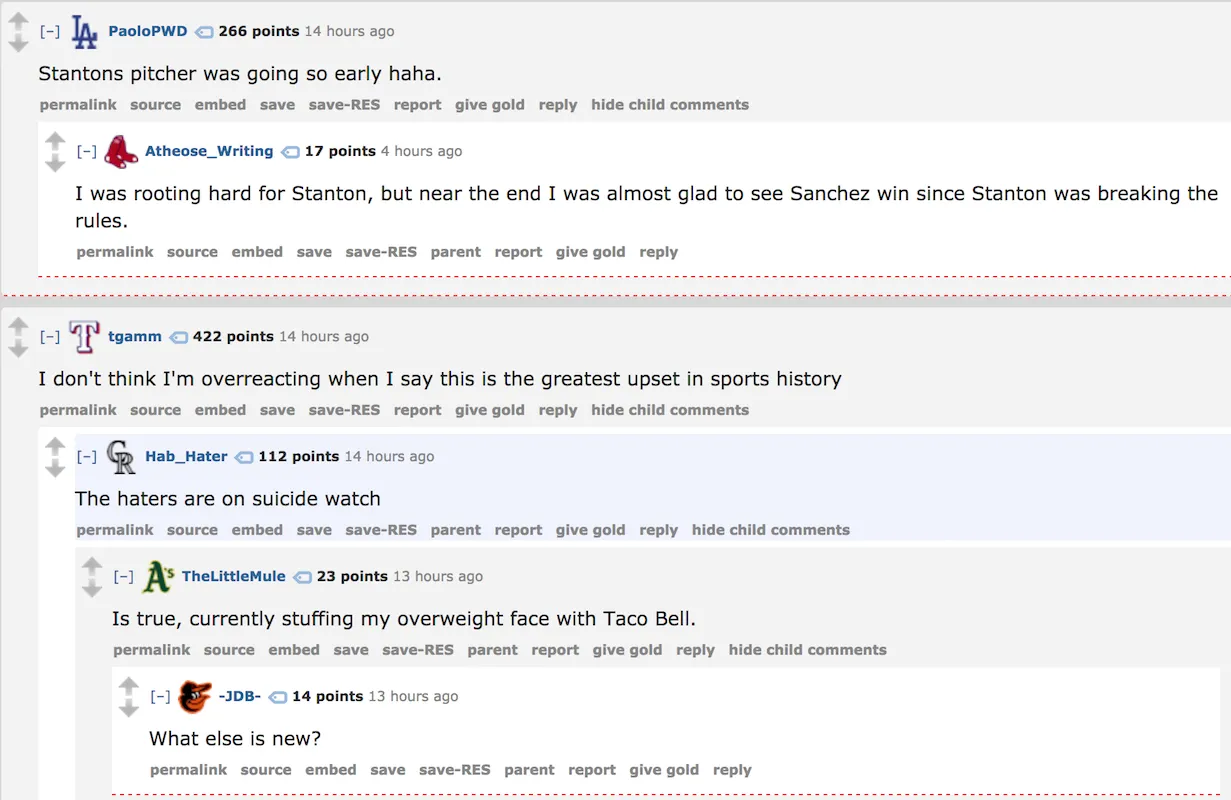
Task: Save TheLittleMule's comment with save-RES
Action: coord(418,650)
